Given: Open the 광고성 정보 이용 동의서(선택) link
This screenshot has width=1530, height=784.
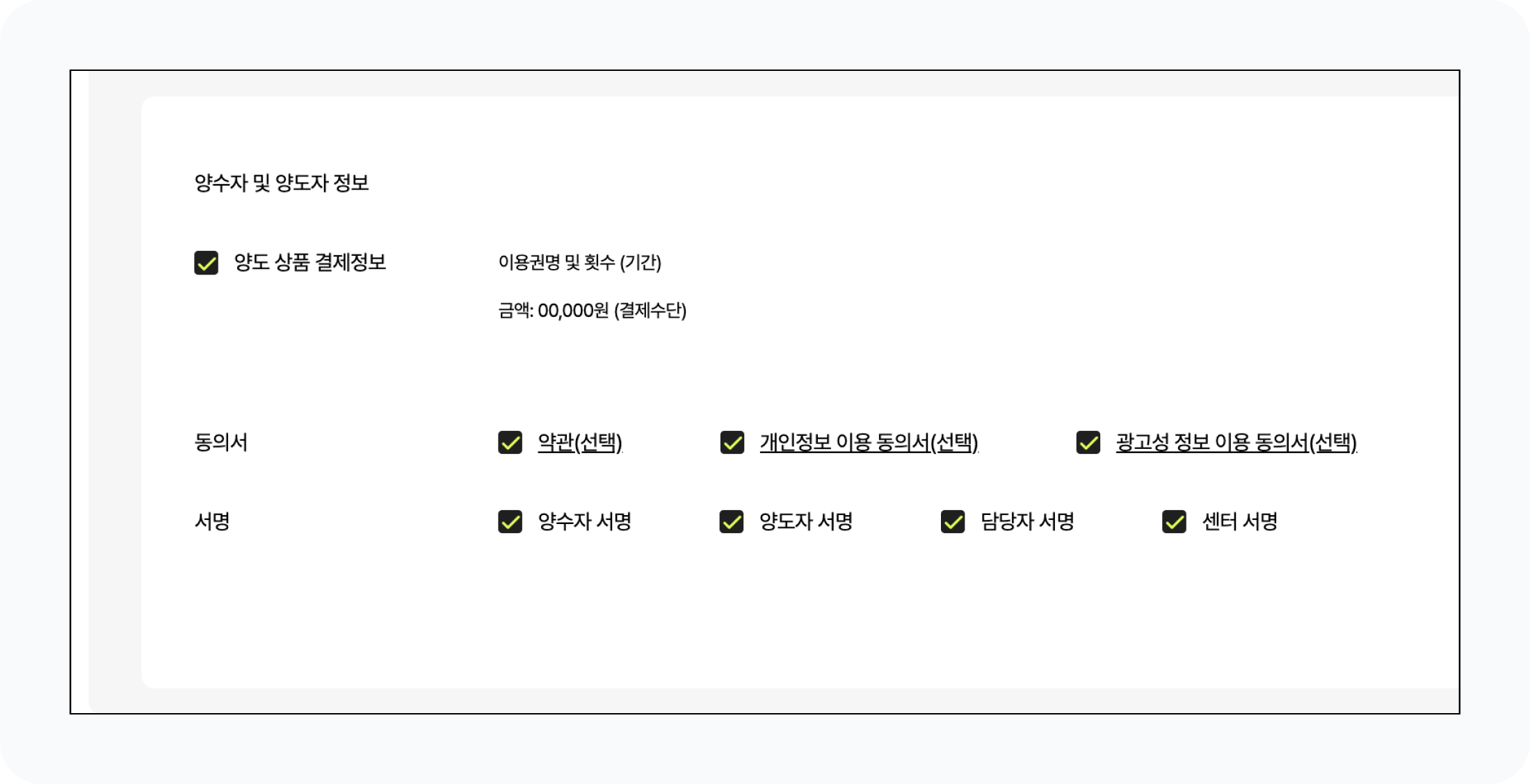Looking at the screenshot, I should pos(1237,442).
